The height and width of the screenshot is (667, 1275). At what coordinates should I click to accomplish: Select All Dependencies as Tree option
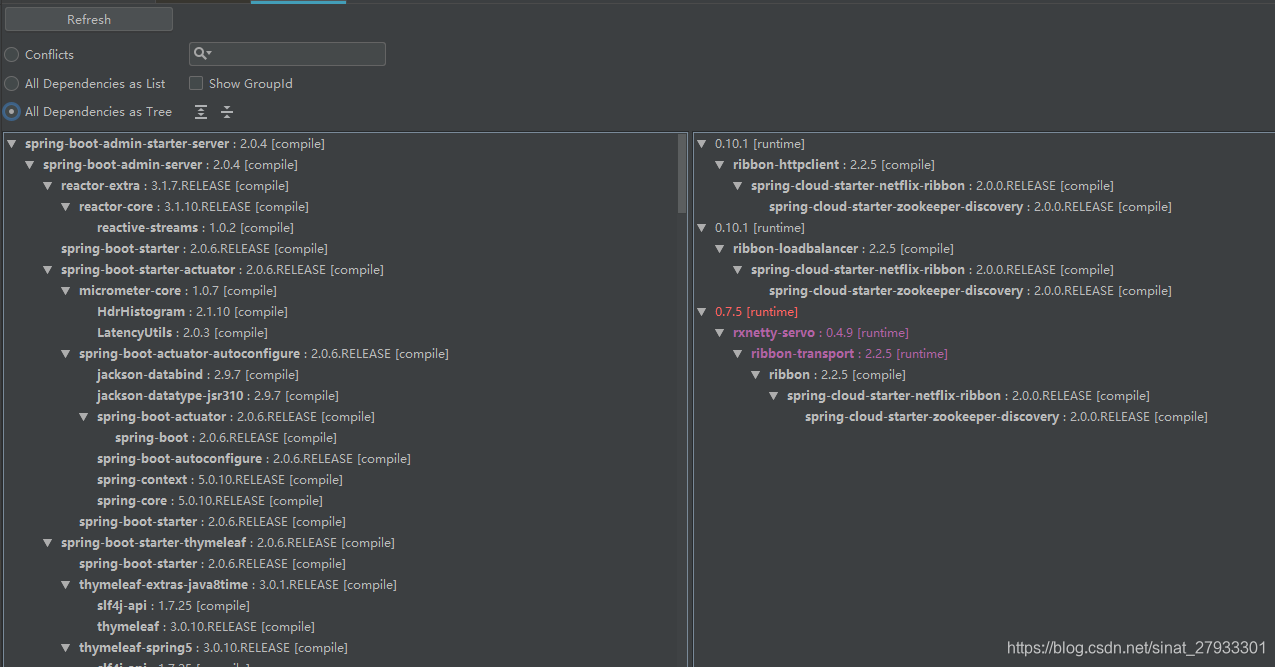[x=12, y=112]
